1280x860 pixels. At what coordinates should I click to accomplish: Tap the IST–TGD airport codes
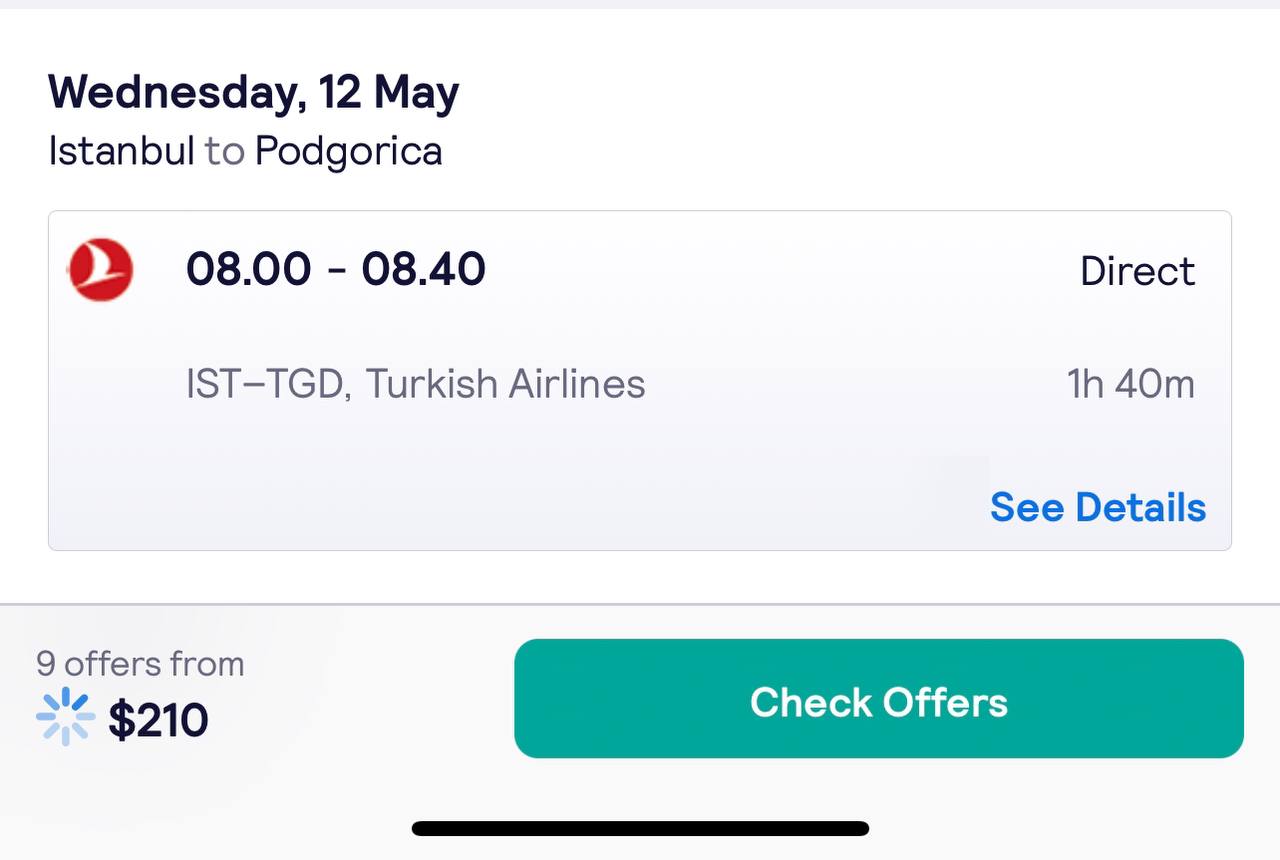point(265,384)
